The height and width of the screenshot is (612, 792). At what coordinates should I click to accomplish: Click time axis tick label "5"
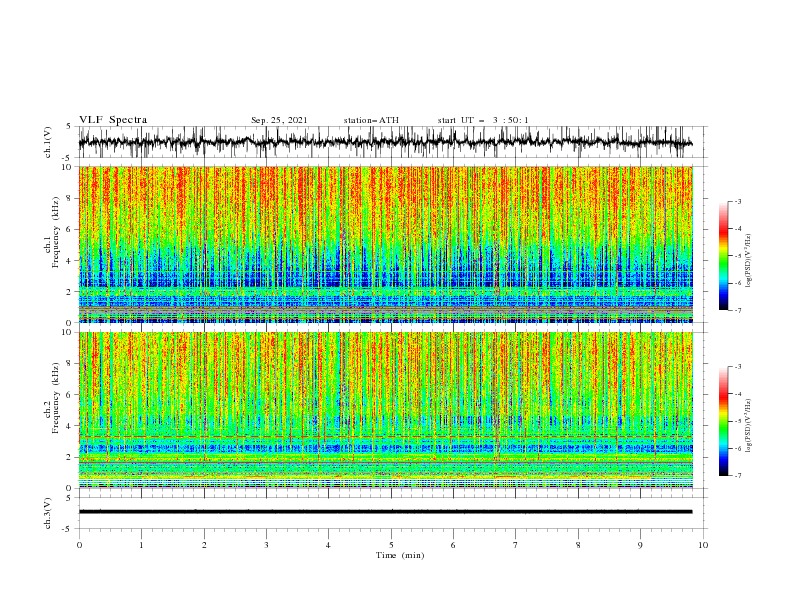click(391, 545)
